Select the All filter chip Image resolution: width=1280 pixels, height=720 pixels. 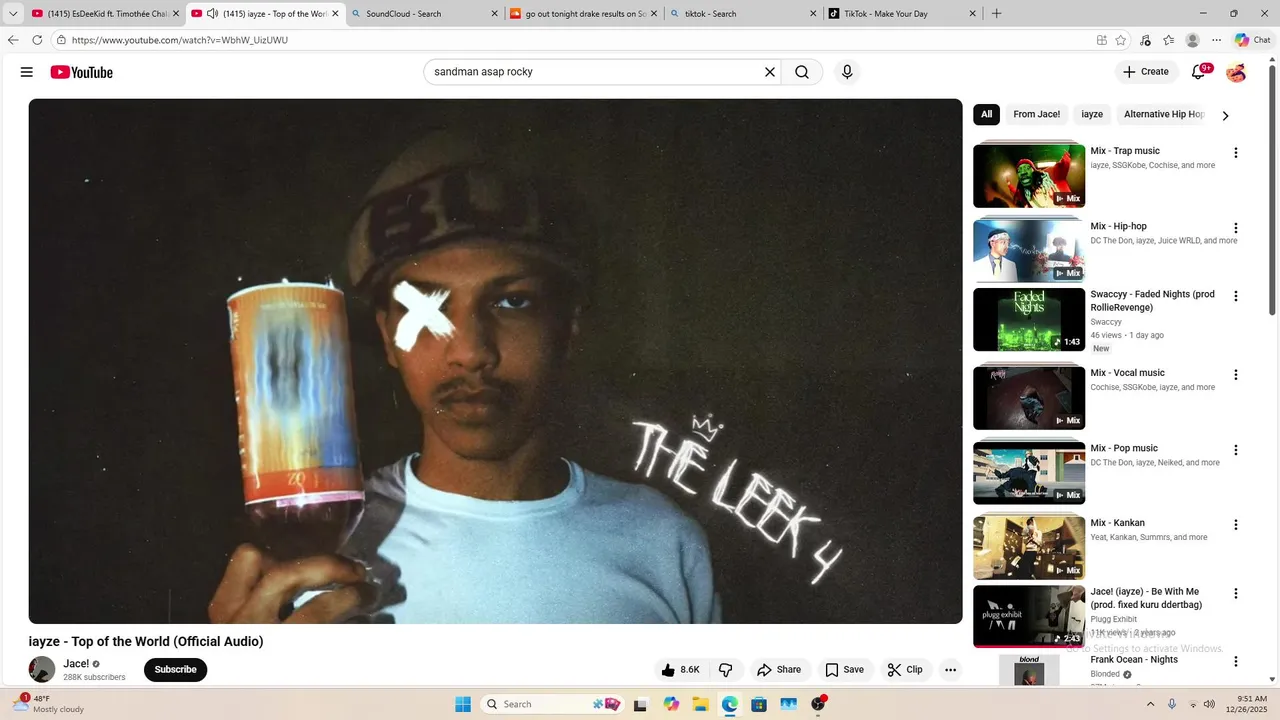[986, 114]
